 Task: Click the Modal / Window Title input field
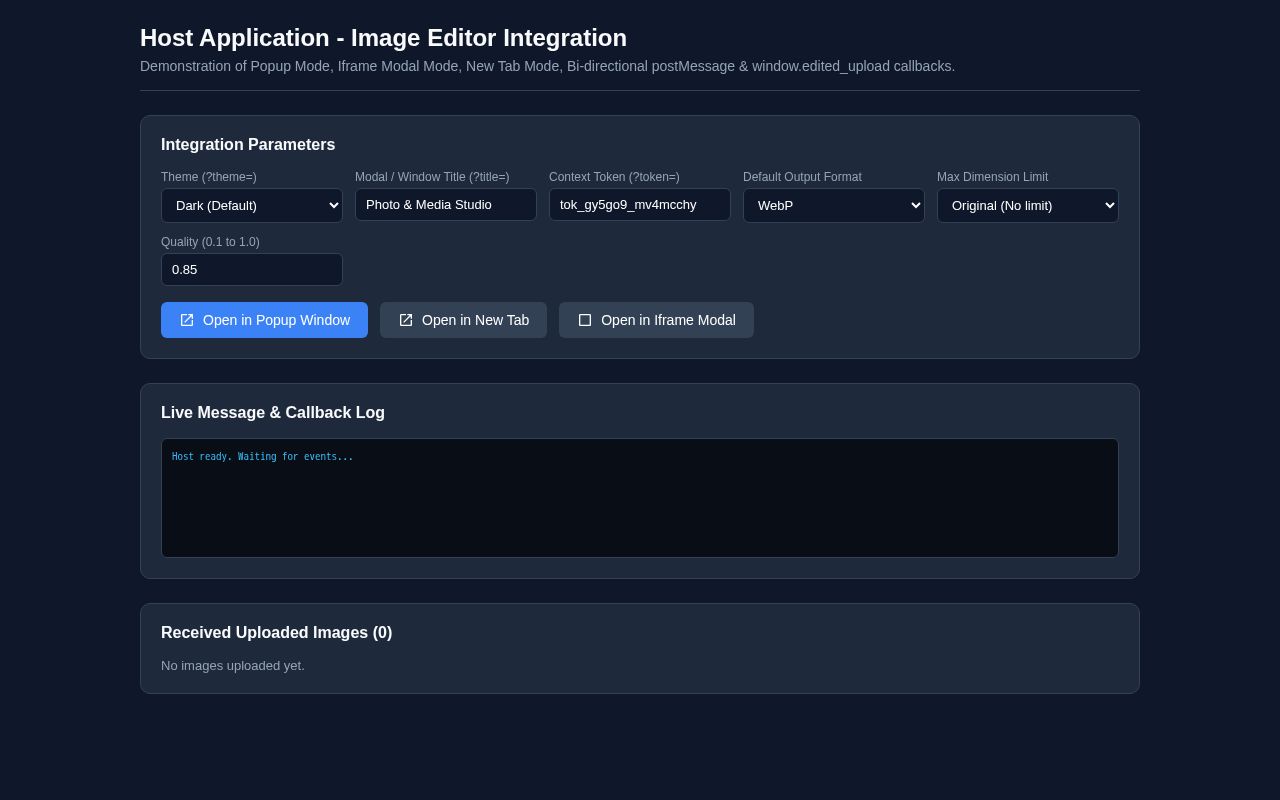(x=446, y=205)
